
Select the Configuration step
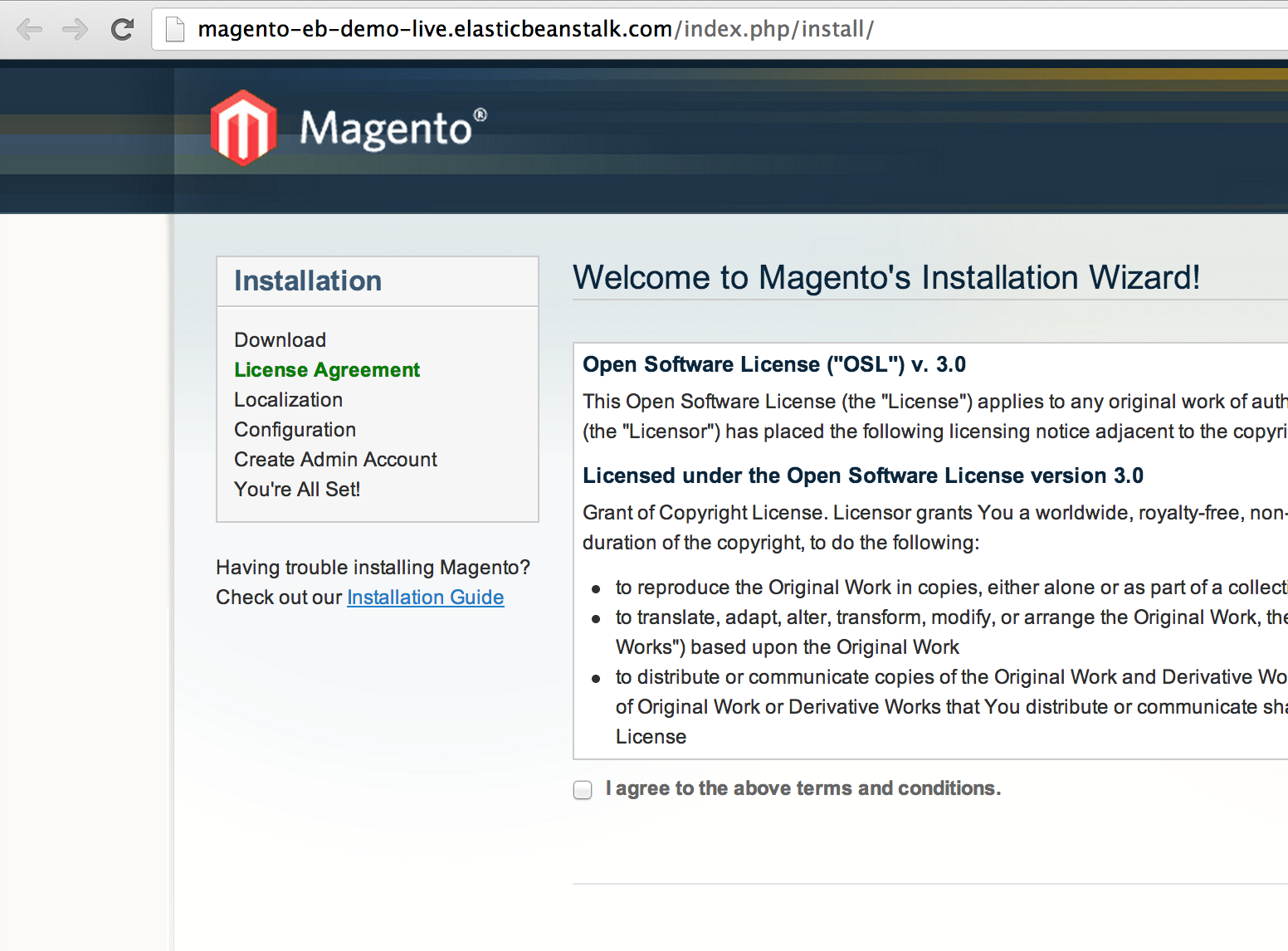click(295, 430)
